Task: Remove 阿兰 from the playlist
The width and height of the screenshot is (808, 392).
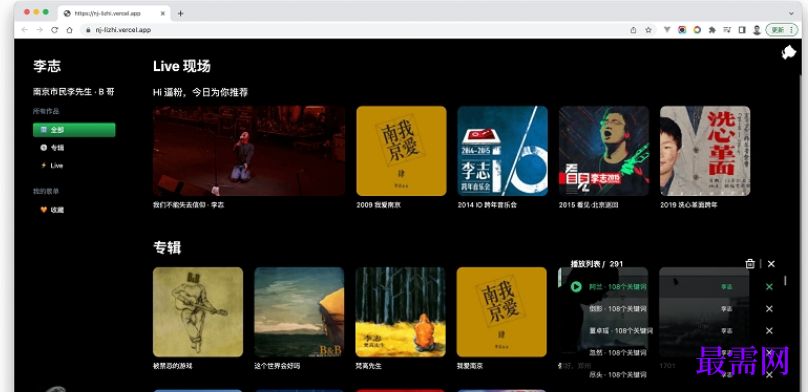Action: tap(769, 287)
